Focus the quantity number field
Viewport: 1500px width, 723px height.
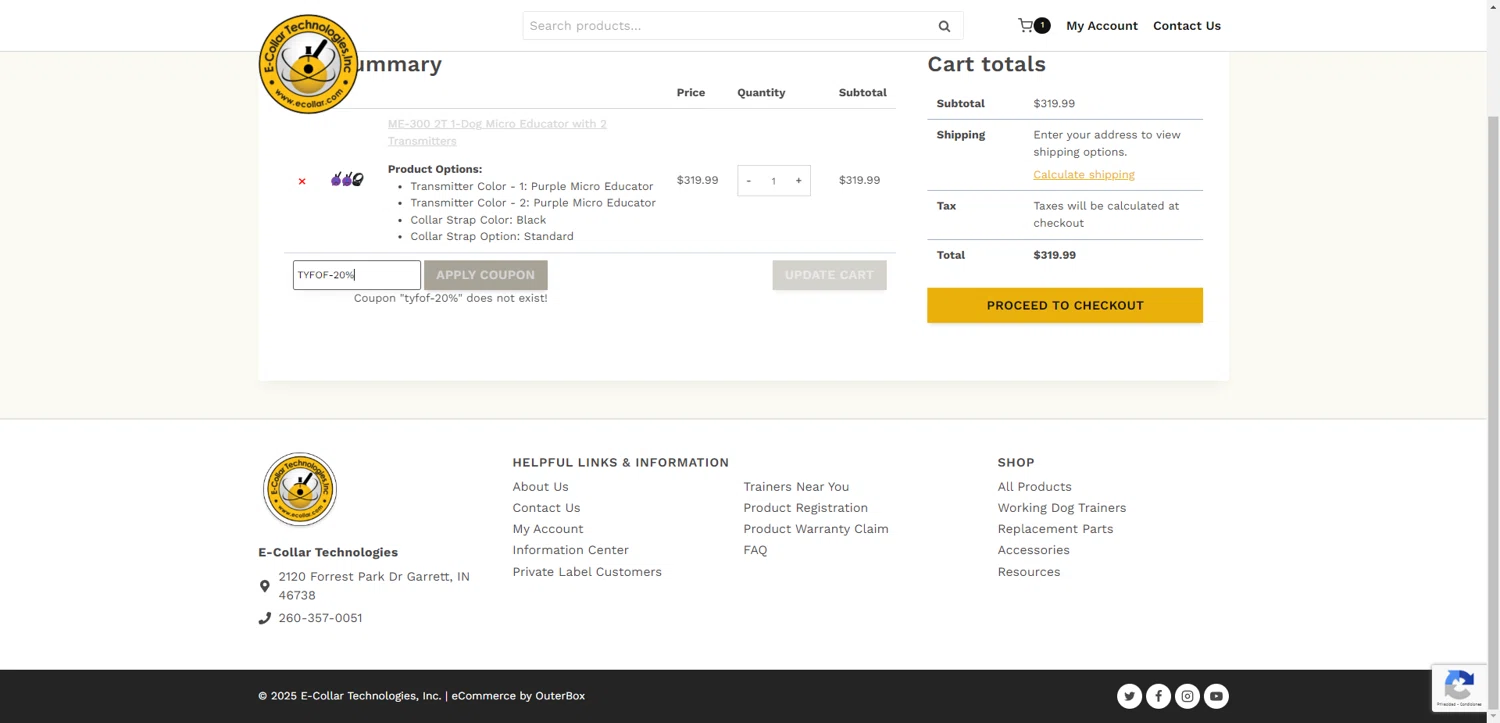click(x=773, y=181)
